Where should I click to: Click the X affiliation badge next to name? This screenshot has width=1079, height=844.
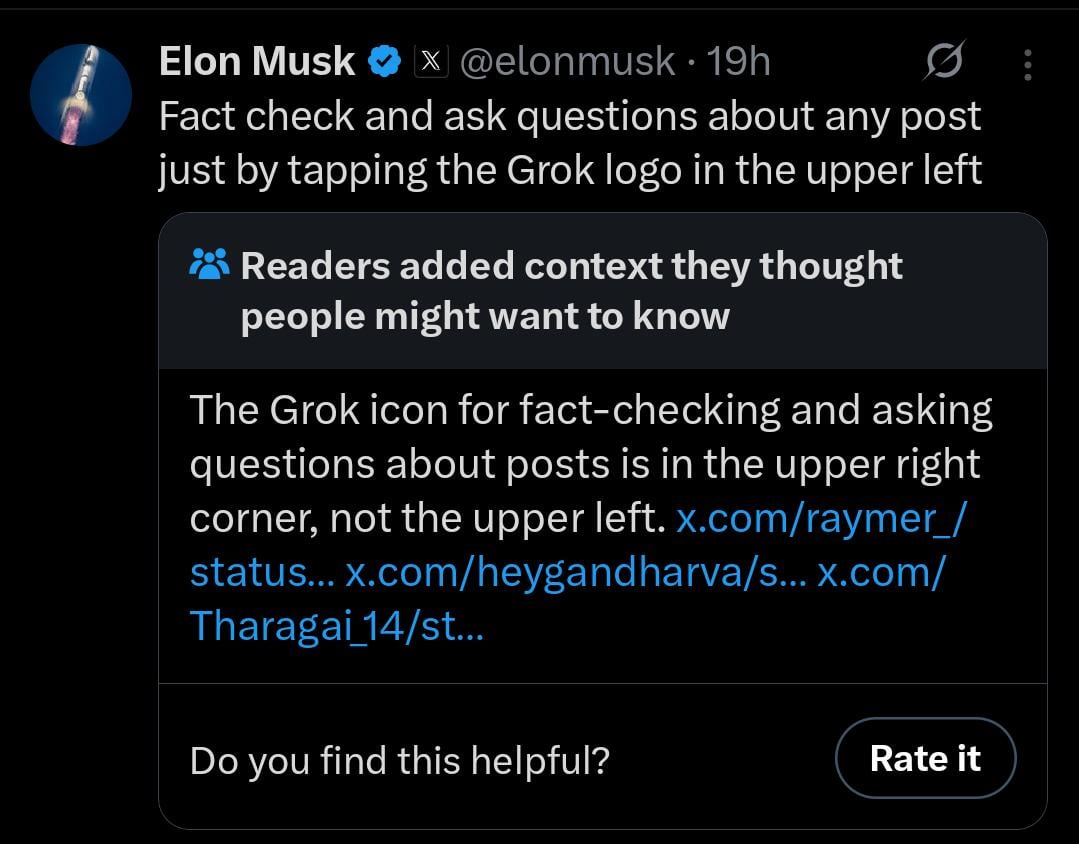coord(428,62)
